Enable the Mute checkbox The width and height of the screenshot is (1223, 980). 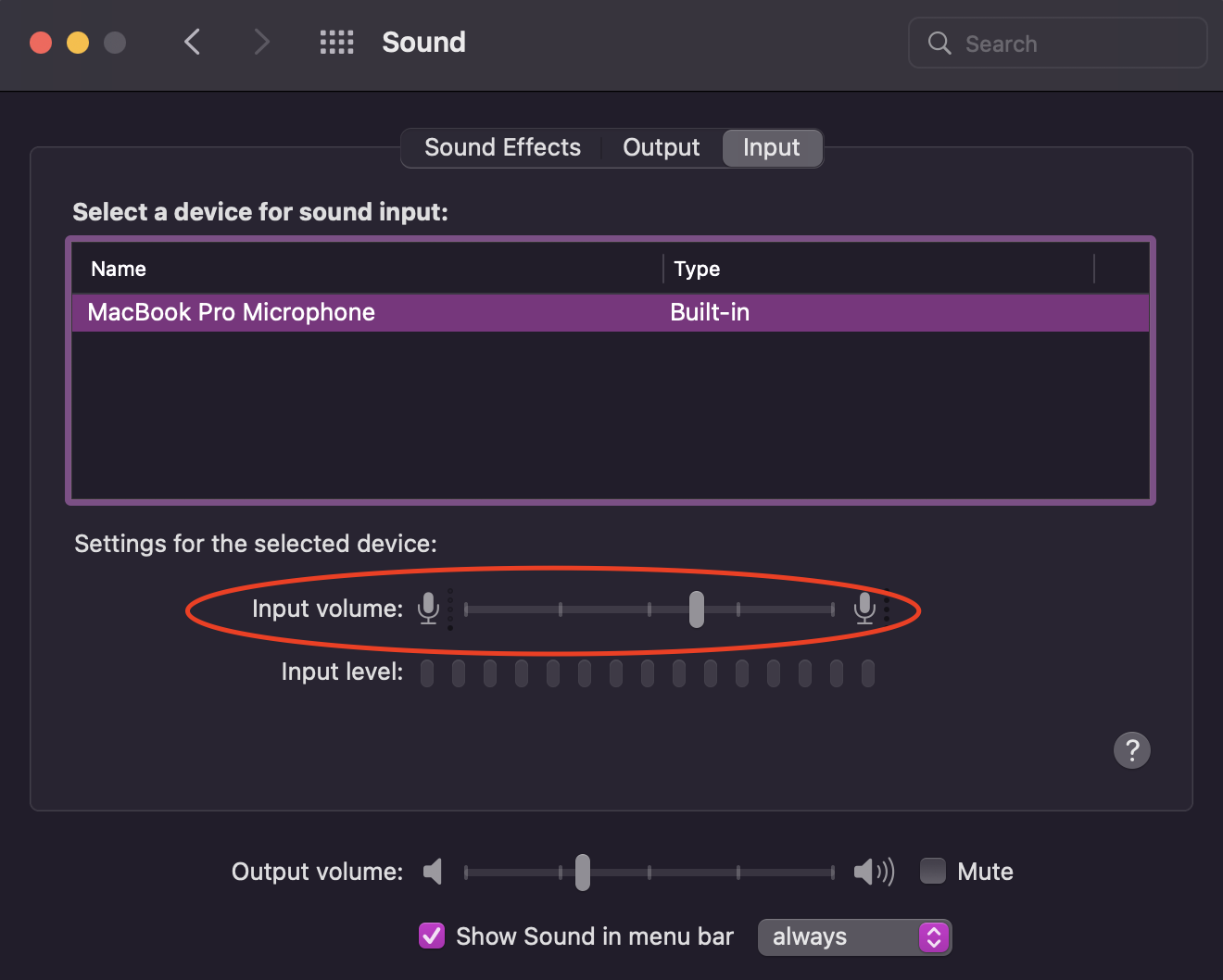pos(933,872)
